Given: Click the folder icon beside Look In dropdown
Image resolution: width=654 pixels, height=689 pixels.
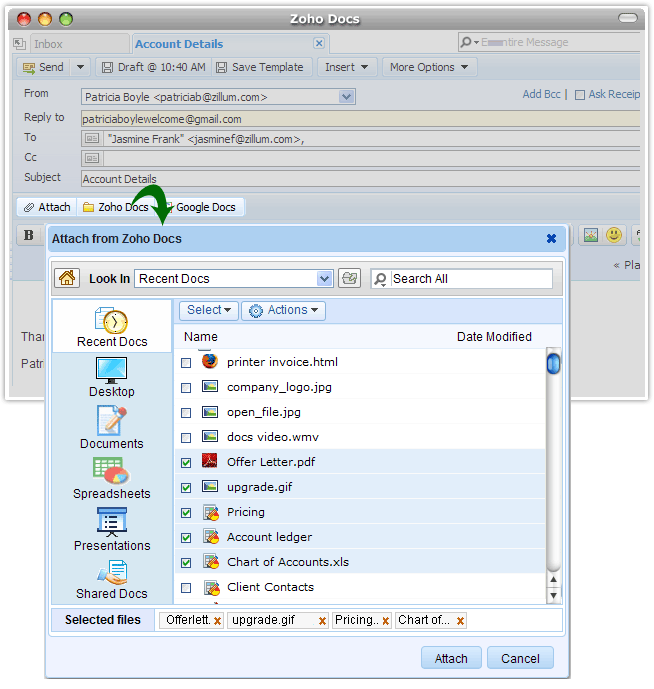Looking at the screenshot, I should 349,278.
